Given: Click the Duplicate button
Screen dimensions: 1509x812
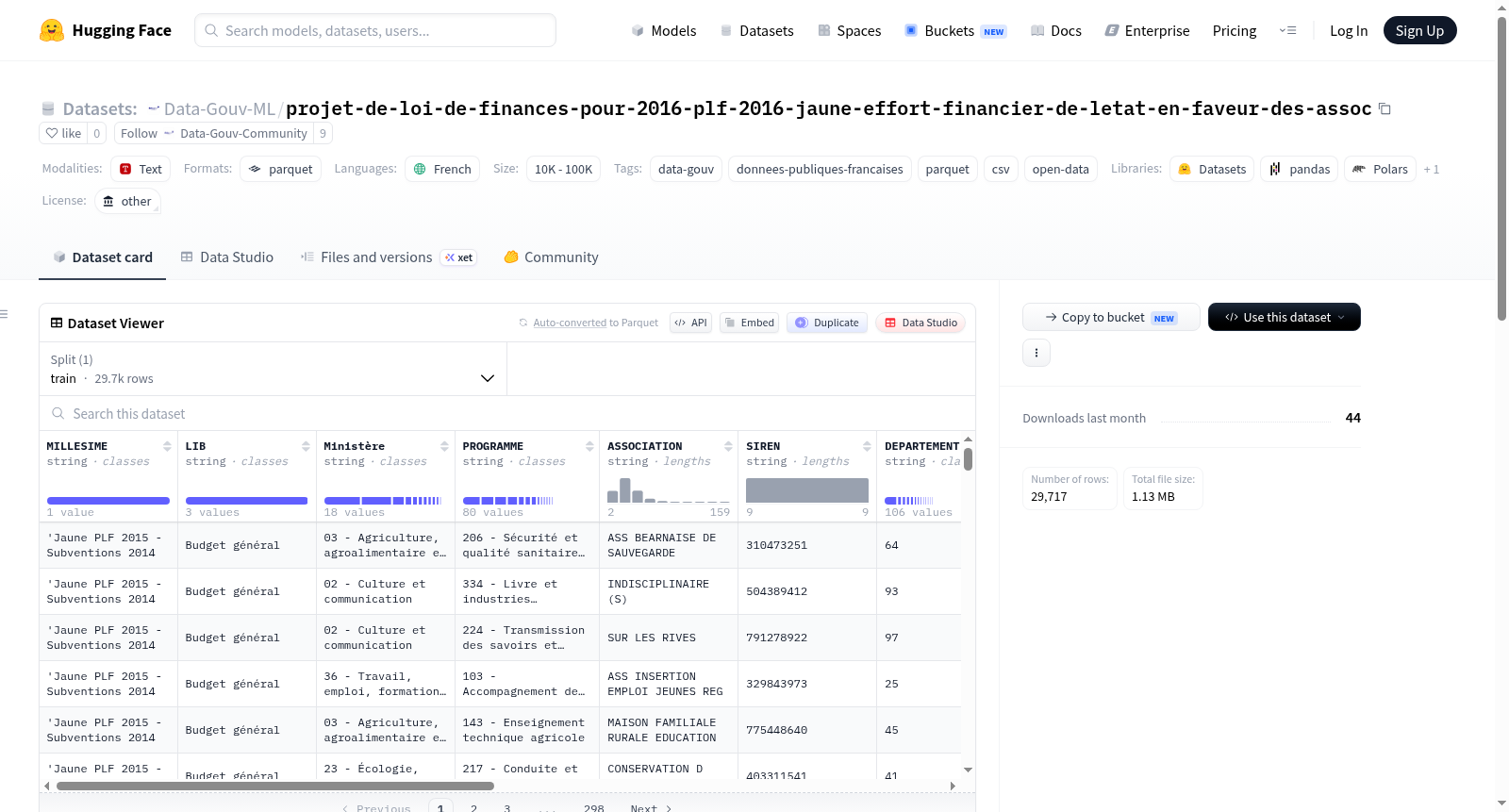Looking at the screenshot, I should point(827,323).
